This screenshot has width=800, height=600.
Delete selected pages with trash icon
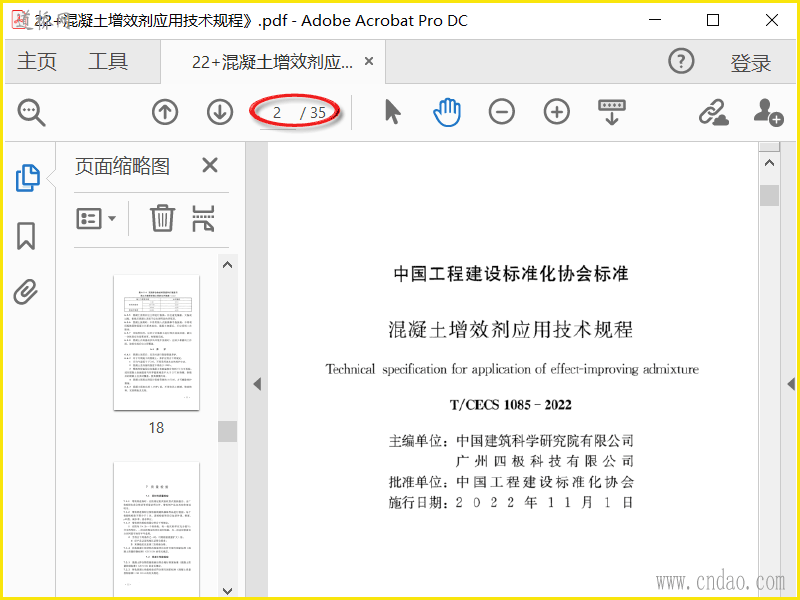[163, 218]
